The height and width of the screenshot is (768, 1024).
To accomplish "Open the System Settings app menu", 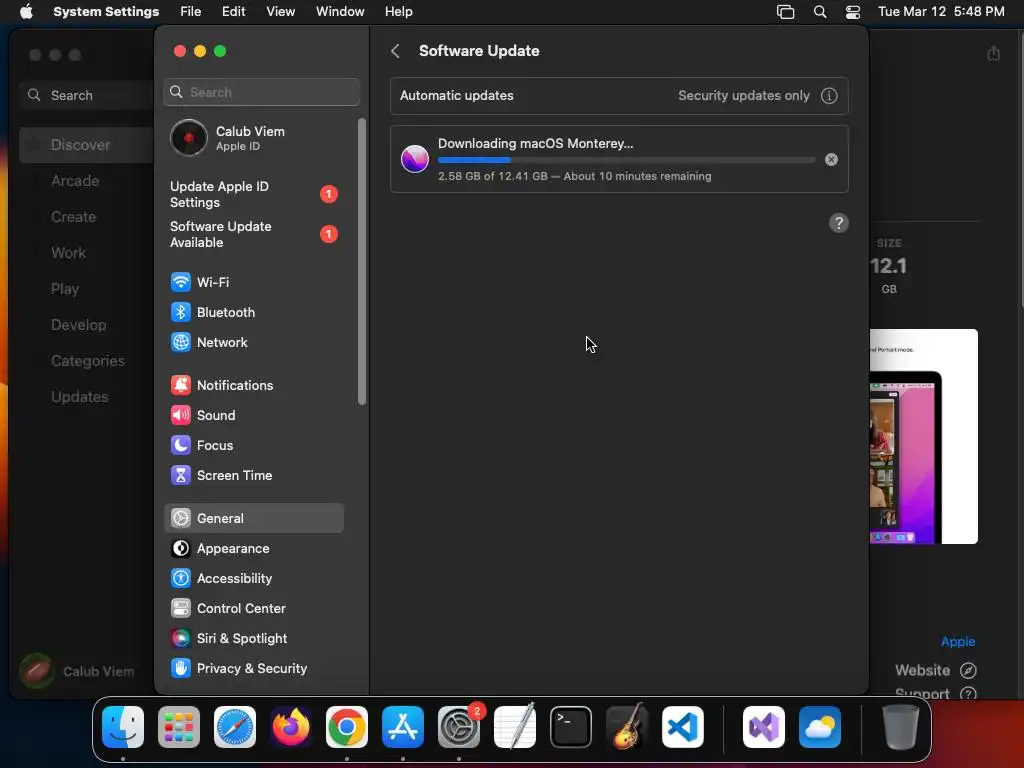I will (x=106, y=12).
